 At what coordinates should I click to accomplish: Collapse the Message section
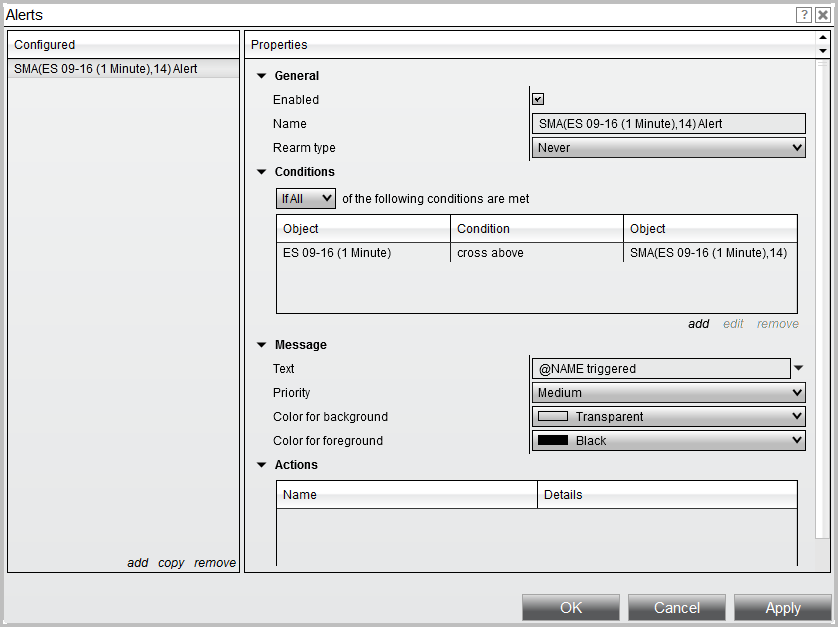pos(261,344)
